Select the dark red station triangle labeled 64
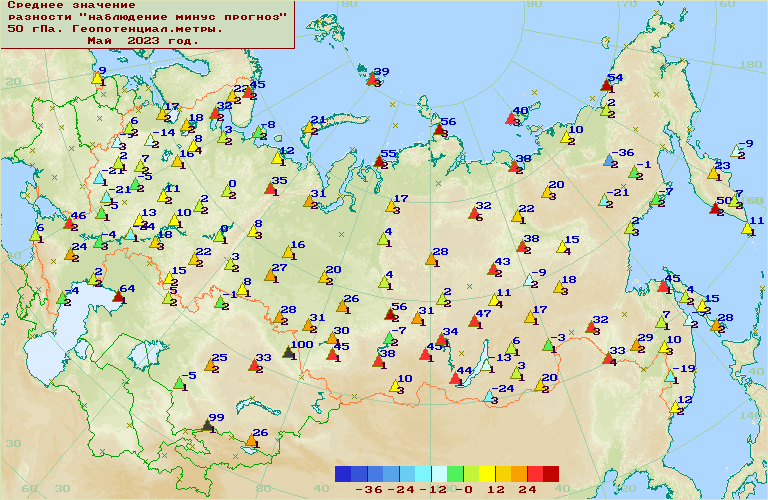Screen dimensions: 768x500 click(x=119, y=296)
